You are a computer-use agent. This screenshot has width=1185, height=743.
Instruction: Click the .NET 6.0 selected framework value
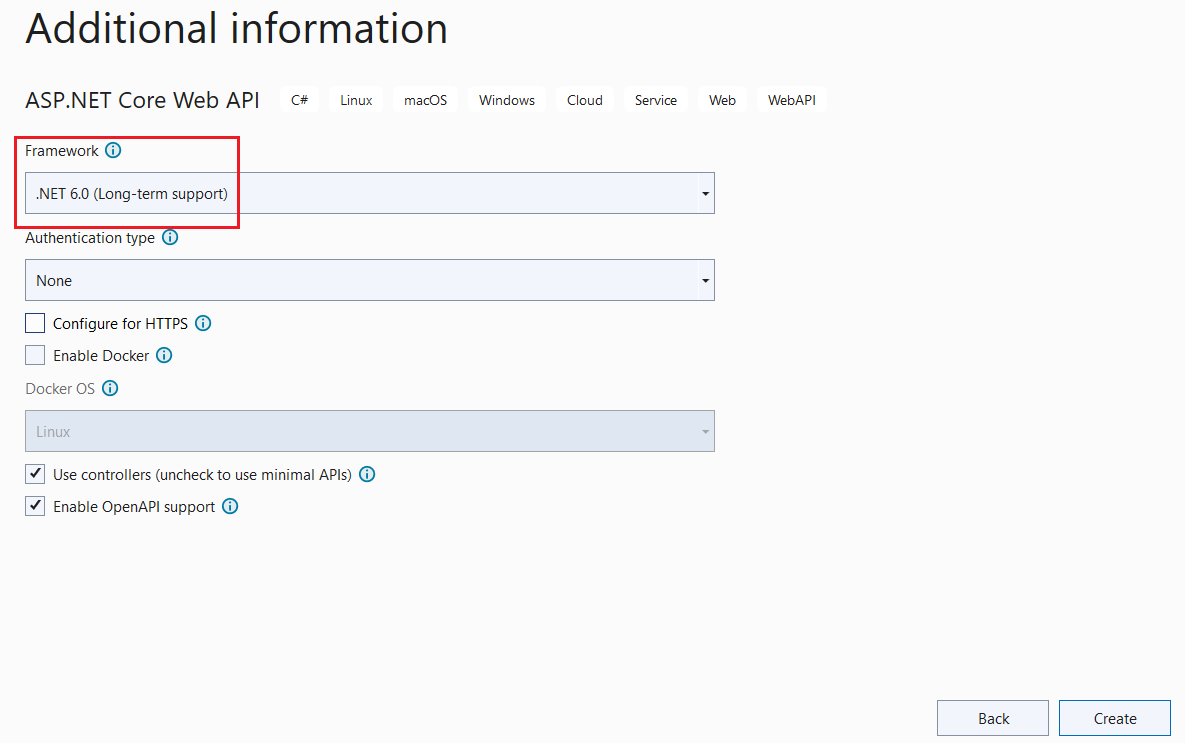pos(130,193)
